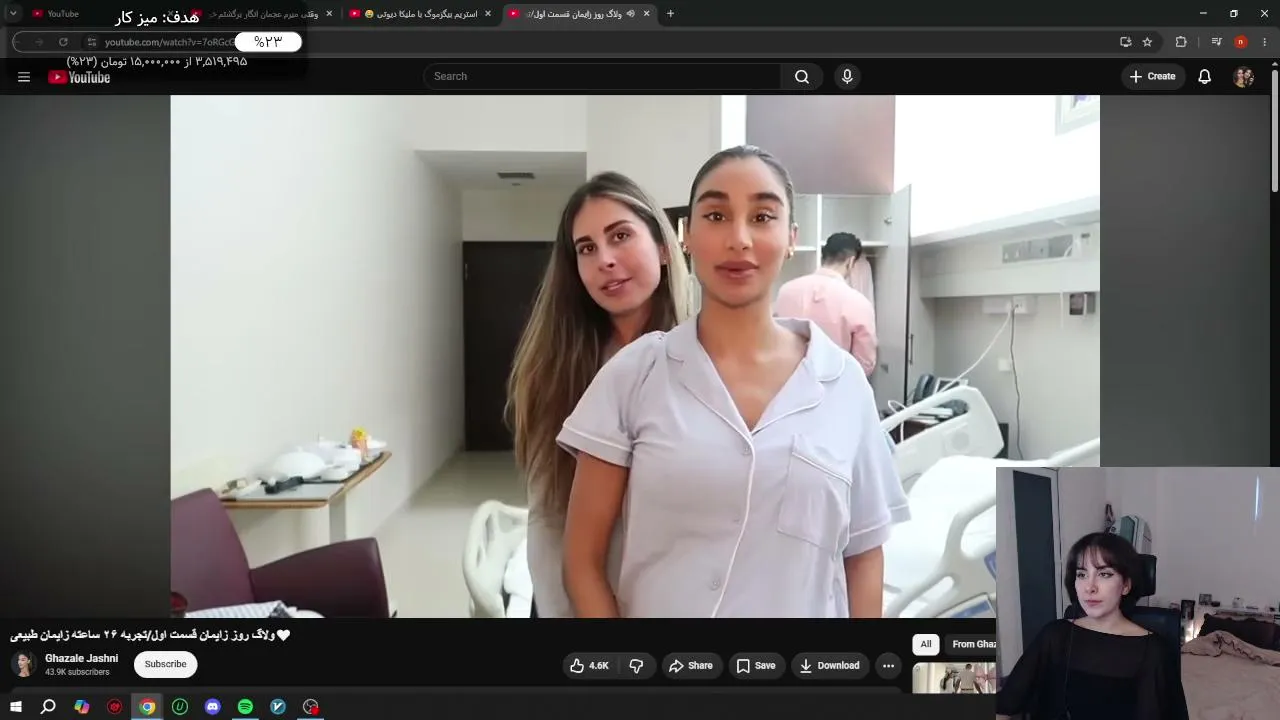Open the YouTube account avatar menu

[x=1244, y=77]
